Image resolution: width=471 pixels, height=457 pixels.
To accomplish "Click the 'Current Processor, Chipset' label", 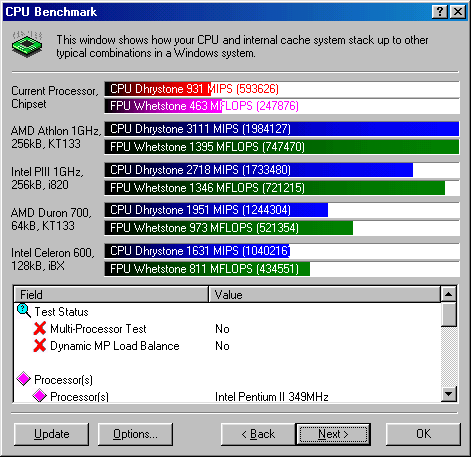I will (55, 97).
